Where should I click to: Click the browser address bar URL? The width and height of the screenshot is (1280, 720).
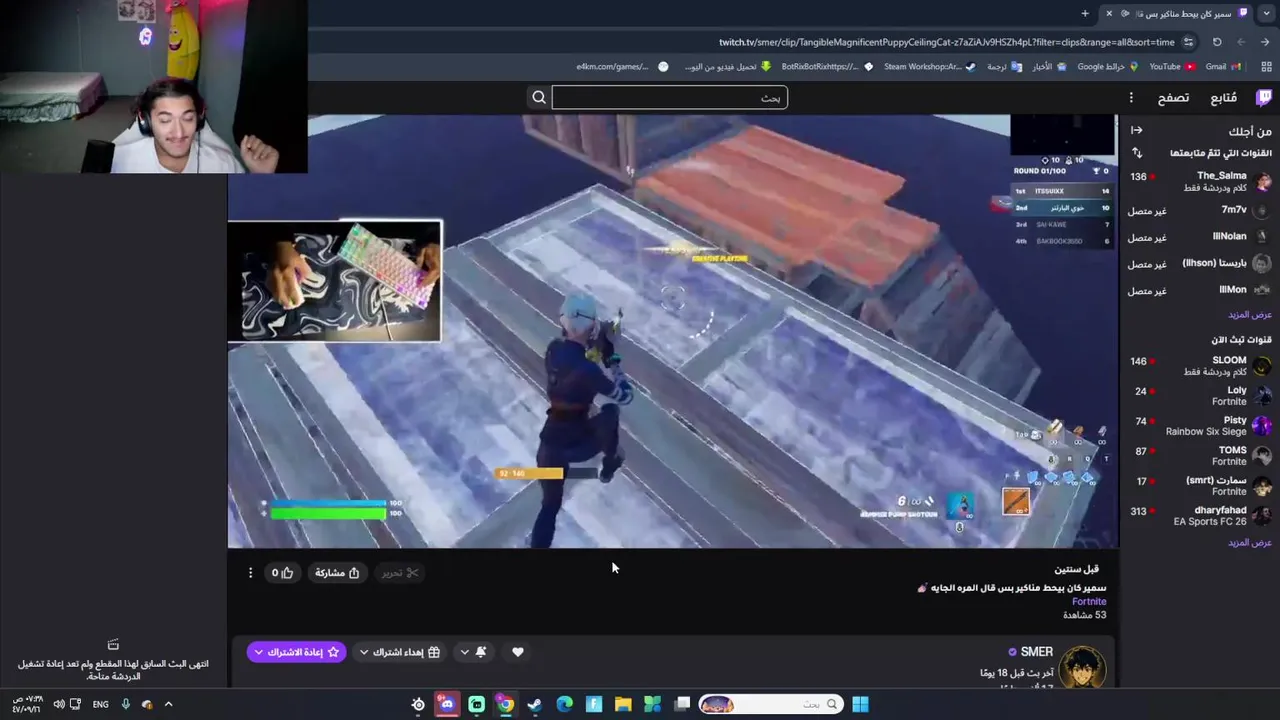[946, 42]
